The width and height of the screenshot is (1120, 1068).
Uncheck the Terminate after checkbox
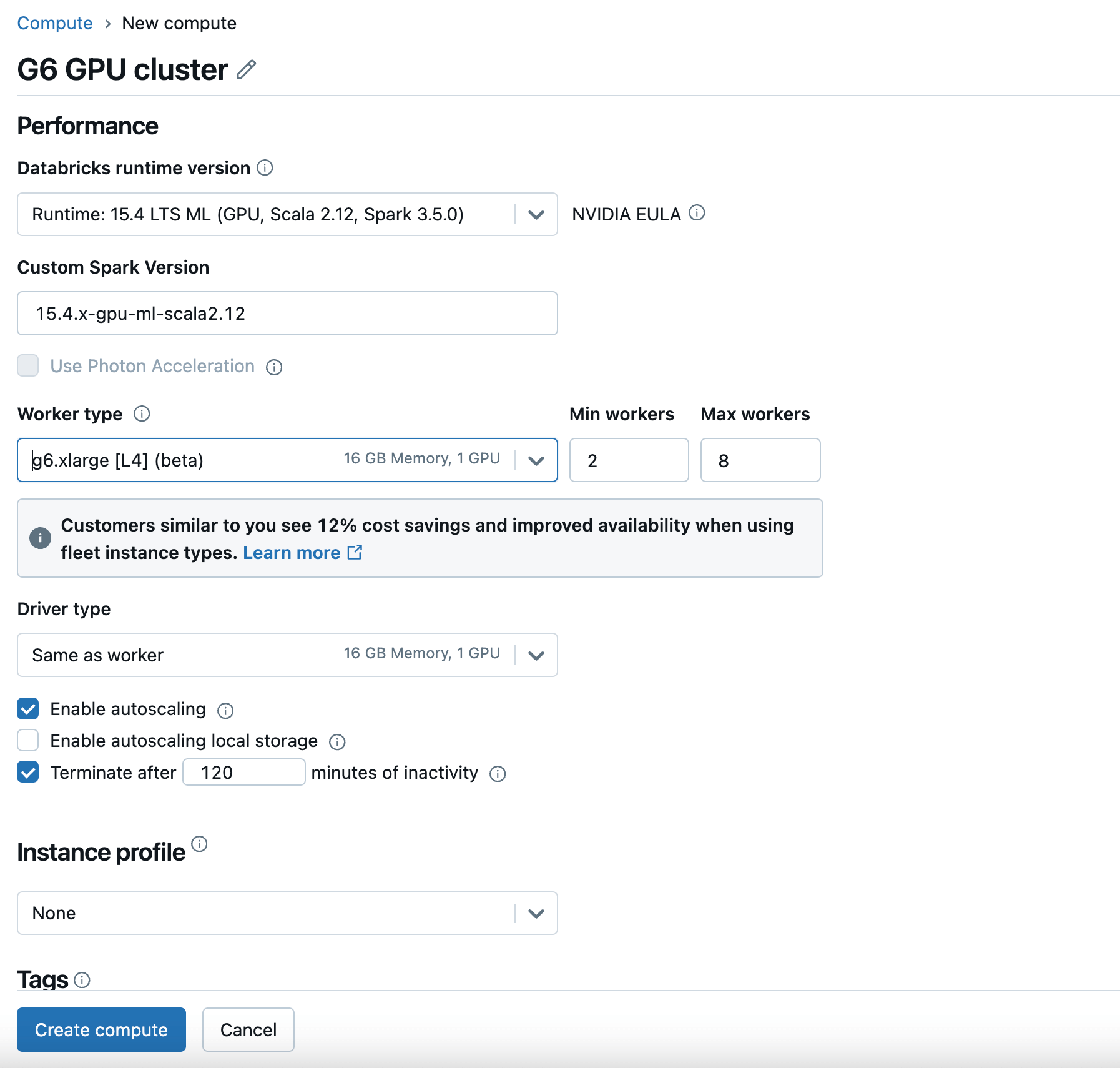pyautogui.click(x=28, y=773)
